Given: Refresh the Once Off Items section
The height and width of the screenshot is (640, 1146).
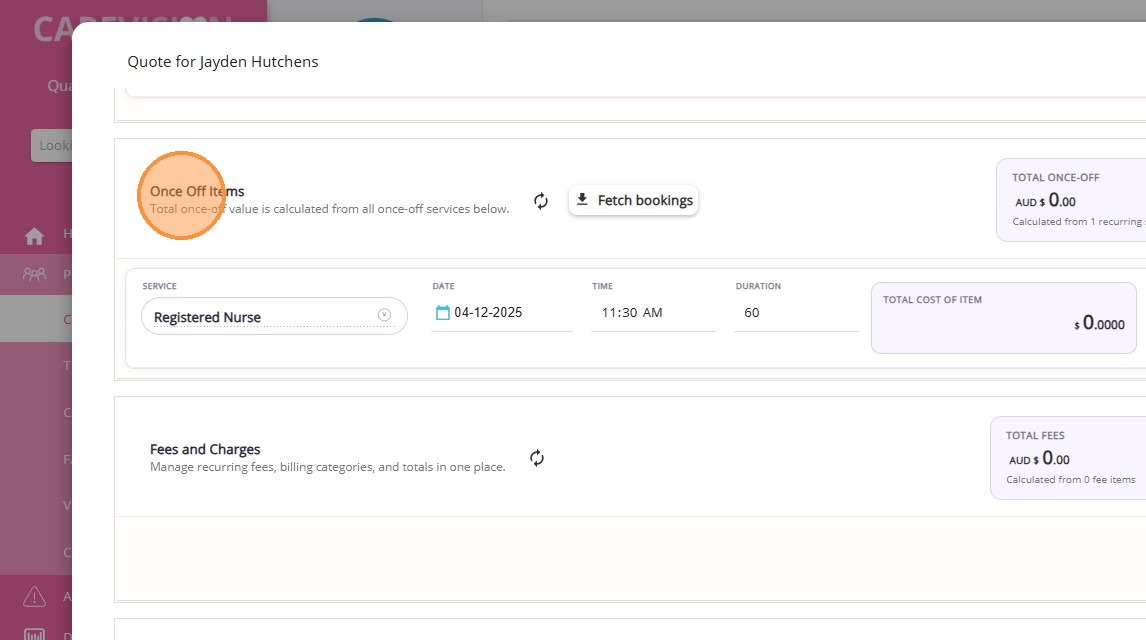Looking at the screenshot, I should pos(541,201).
